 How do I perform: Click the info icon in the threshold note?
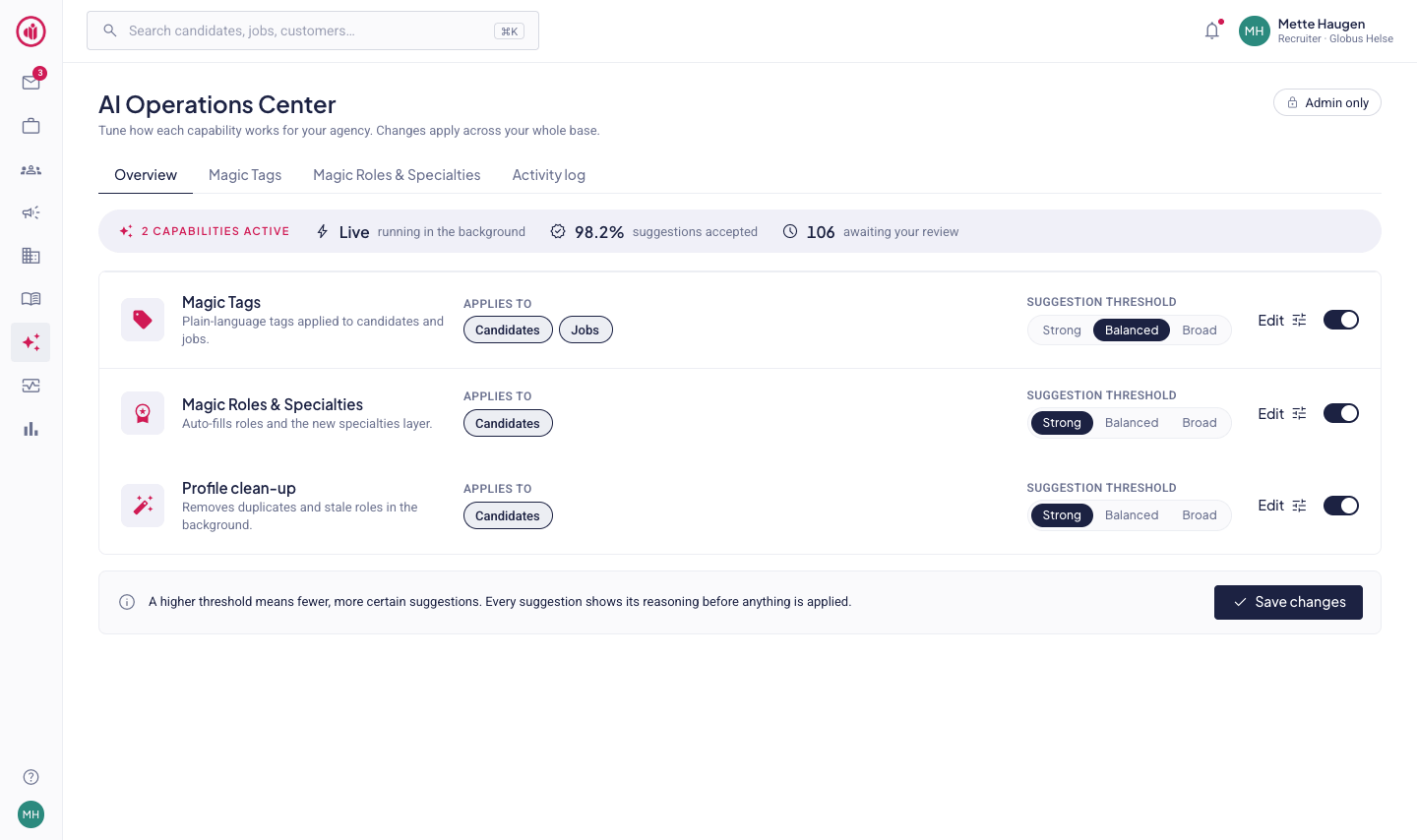click(127, 602)
